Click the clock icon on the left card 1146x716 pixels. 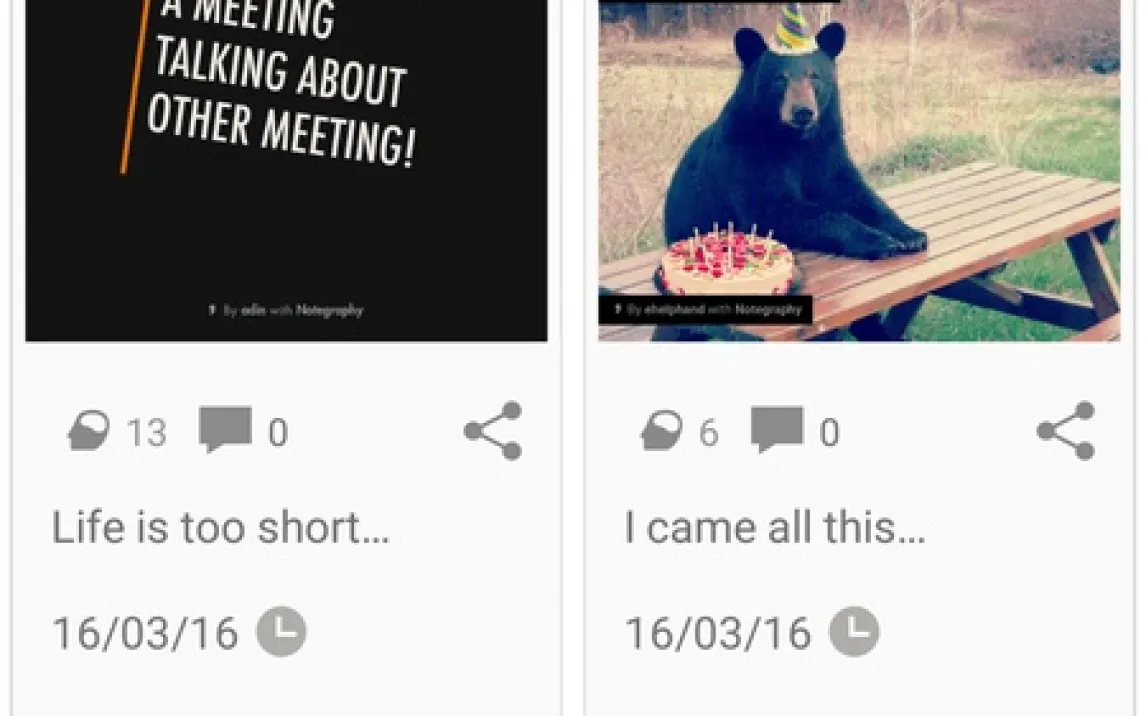pos(281,632)
